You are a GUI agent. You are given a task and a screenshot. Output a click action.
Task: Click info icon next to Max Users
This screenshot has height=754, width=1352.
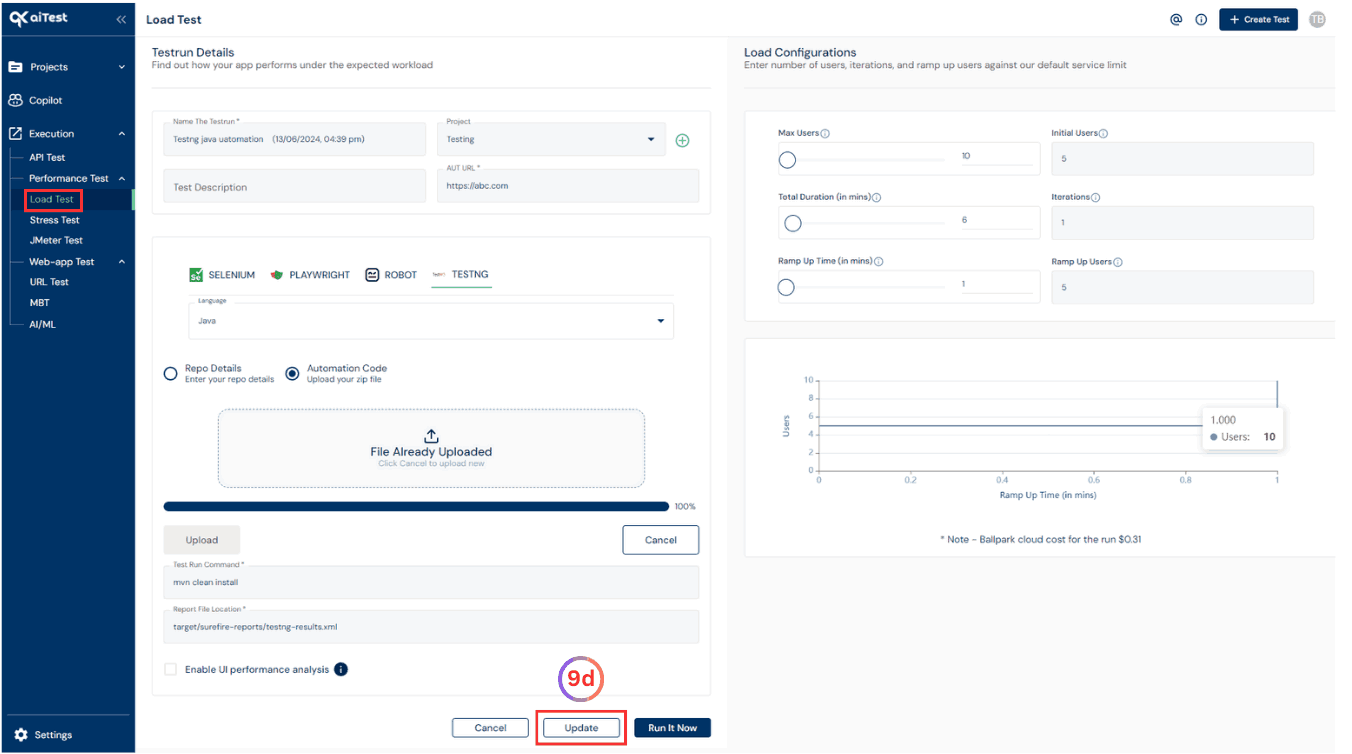825,133
